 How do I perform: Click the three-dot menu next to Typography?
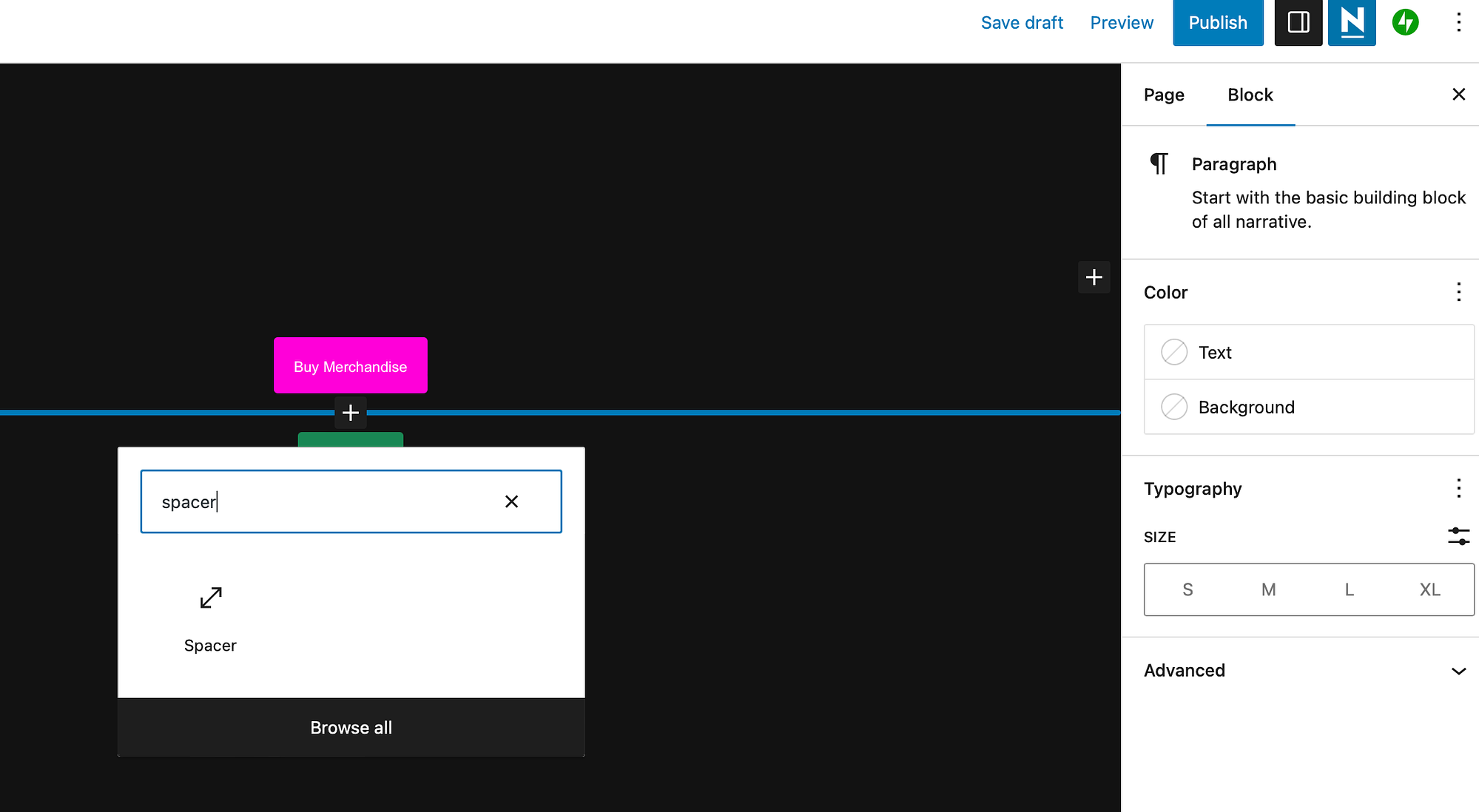pos(1457,488)
